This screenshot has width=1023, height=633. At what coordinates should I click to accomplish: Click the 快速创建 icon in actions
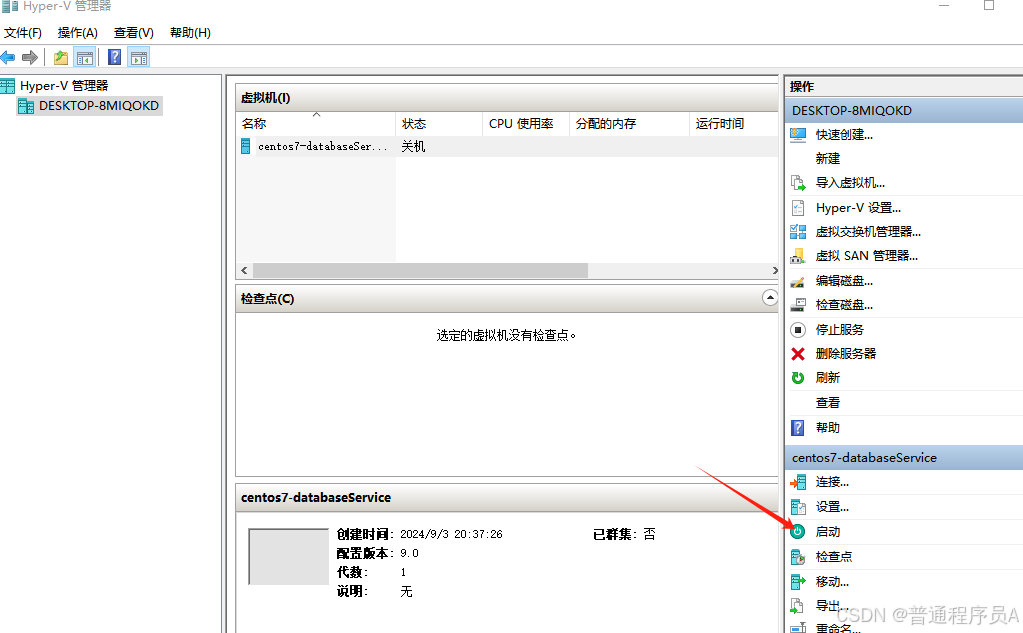tap(798, 134)
